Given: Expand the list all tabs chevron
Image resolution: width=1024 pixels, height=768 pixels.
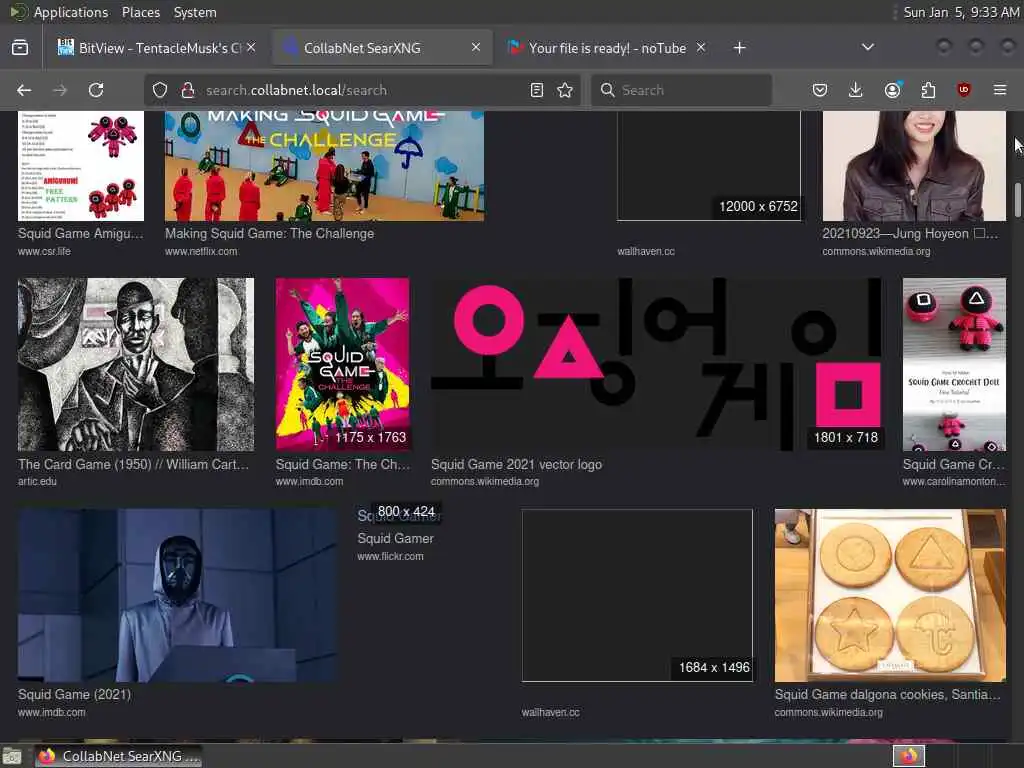Looking at the screenshot, I should [x=867, y=47].
